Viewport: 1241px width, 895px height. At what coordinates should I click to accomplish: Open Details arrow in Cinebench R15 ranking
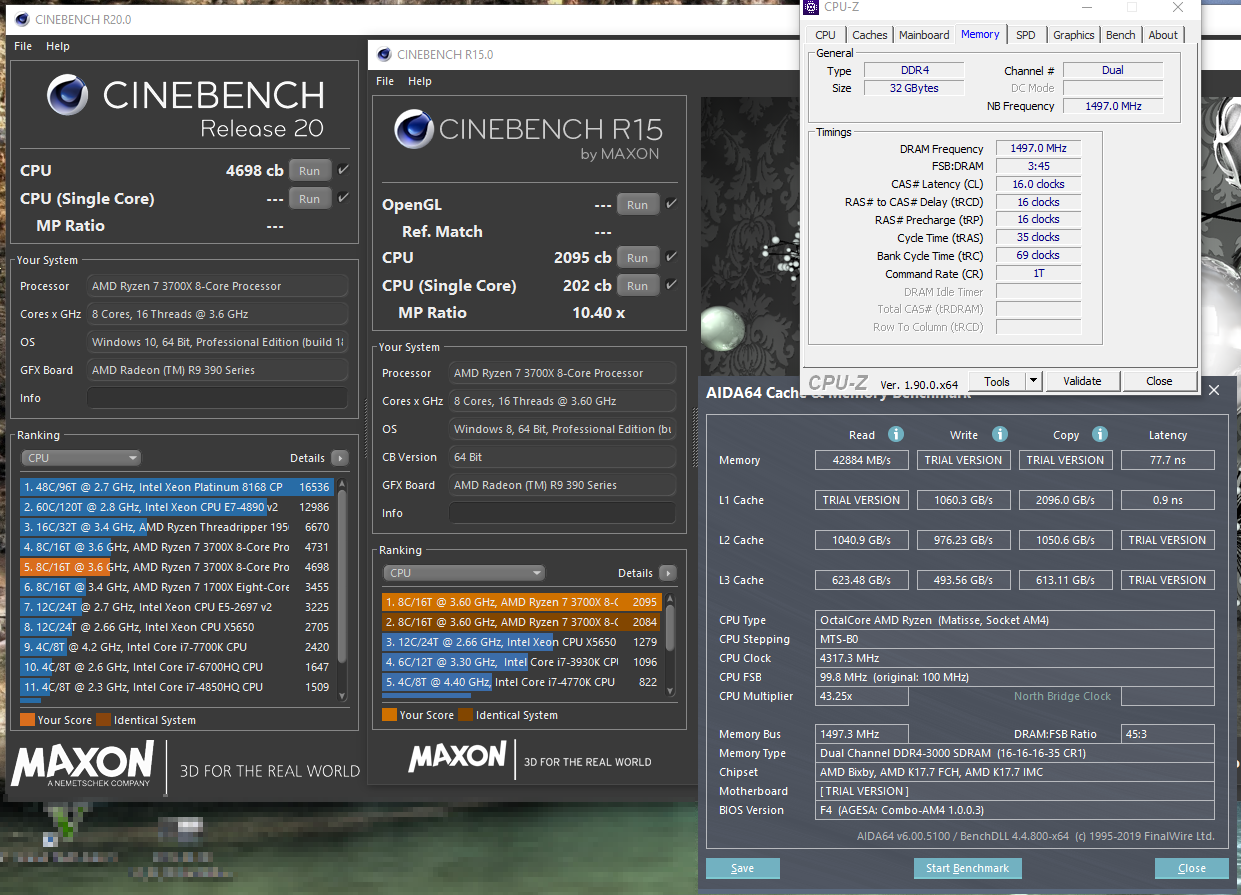[667, 573]
